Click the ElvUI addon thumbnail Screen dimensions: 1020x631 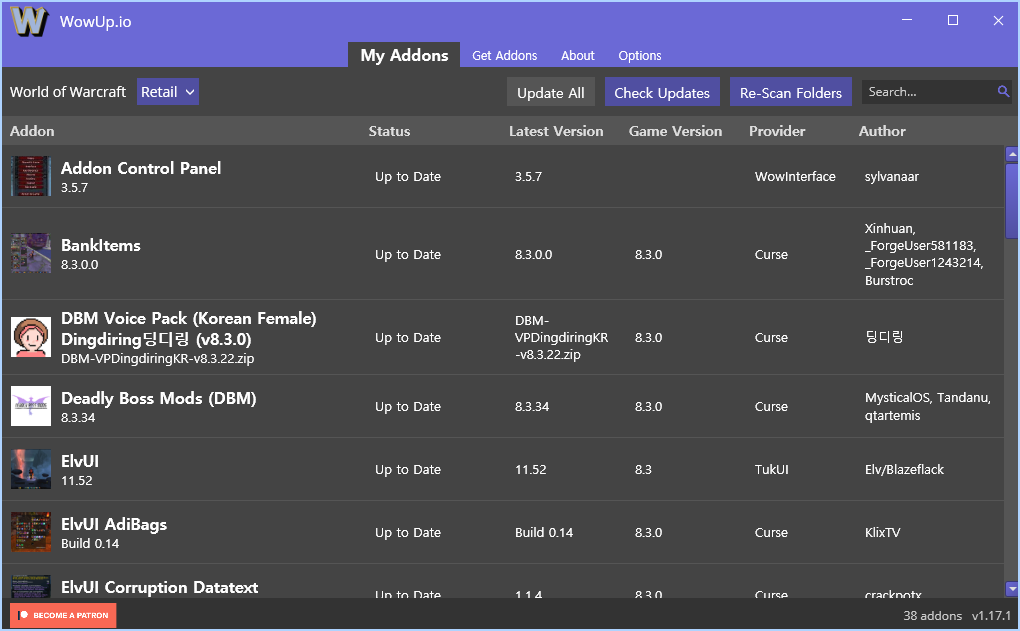pos(31,469)
